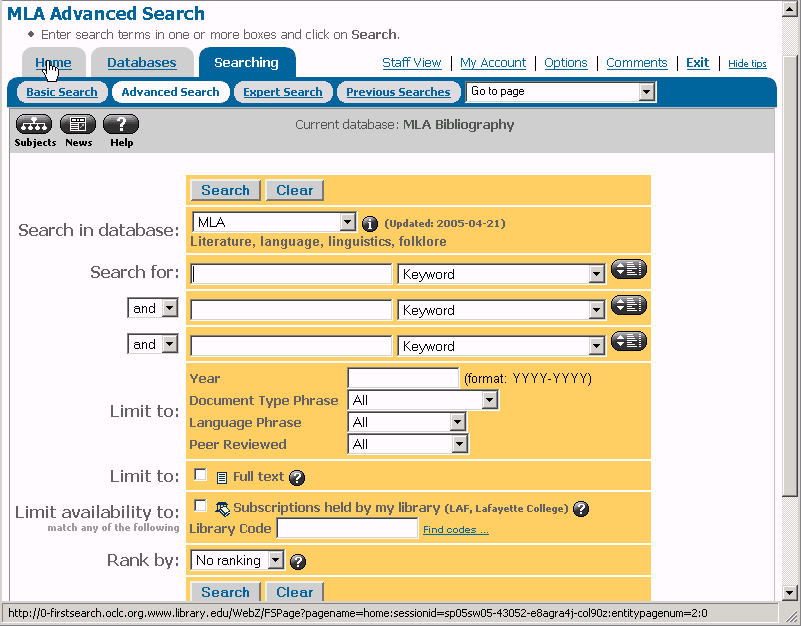This screenshot has height=626, width=801.
Task: Open the first 'and' operator dropdown
Action: coord(153,308)
